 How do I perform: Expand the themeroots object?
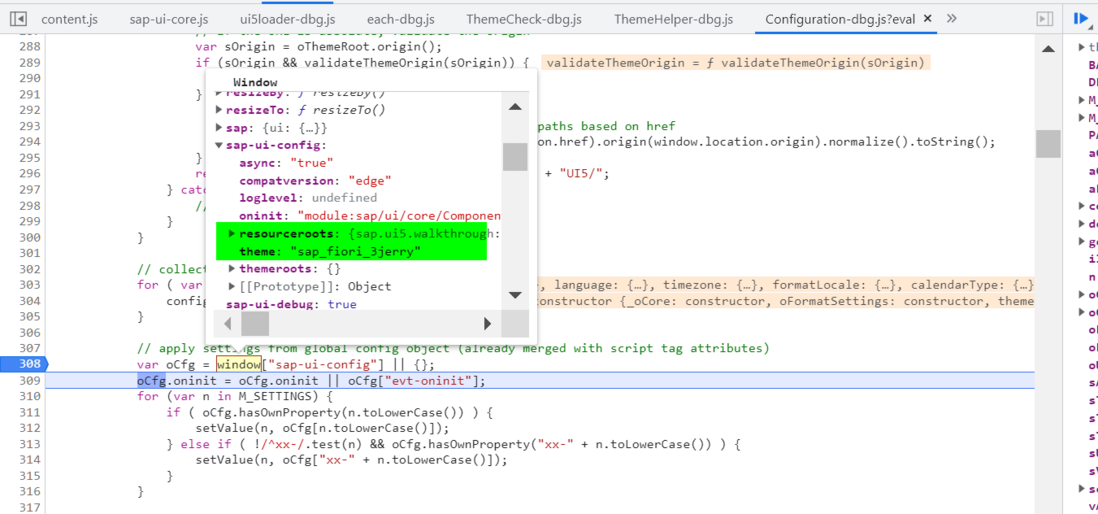tap(233, 269)
